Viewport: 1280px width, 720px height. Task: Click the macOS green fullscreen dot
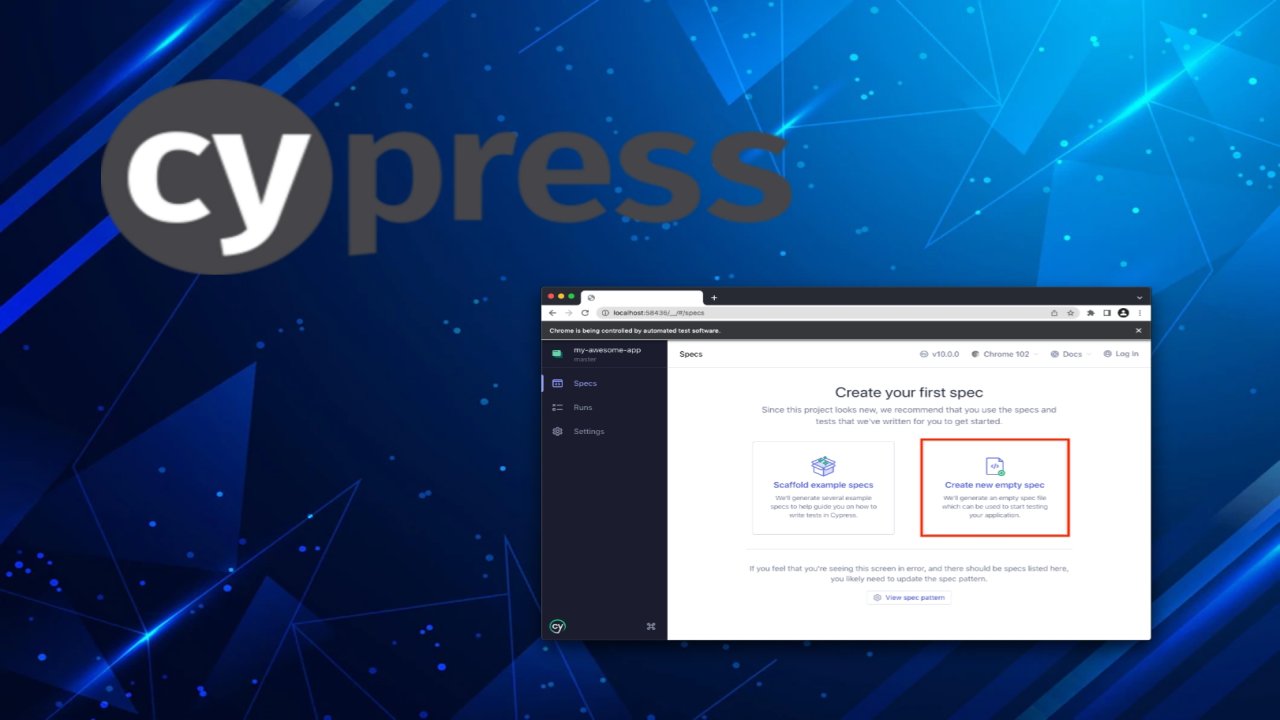point(571,296)
